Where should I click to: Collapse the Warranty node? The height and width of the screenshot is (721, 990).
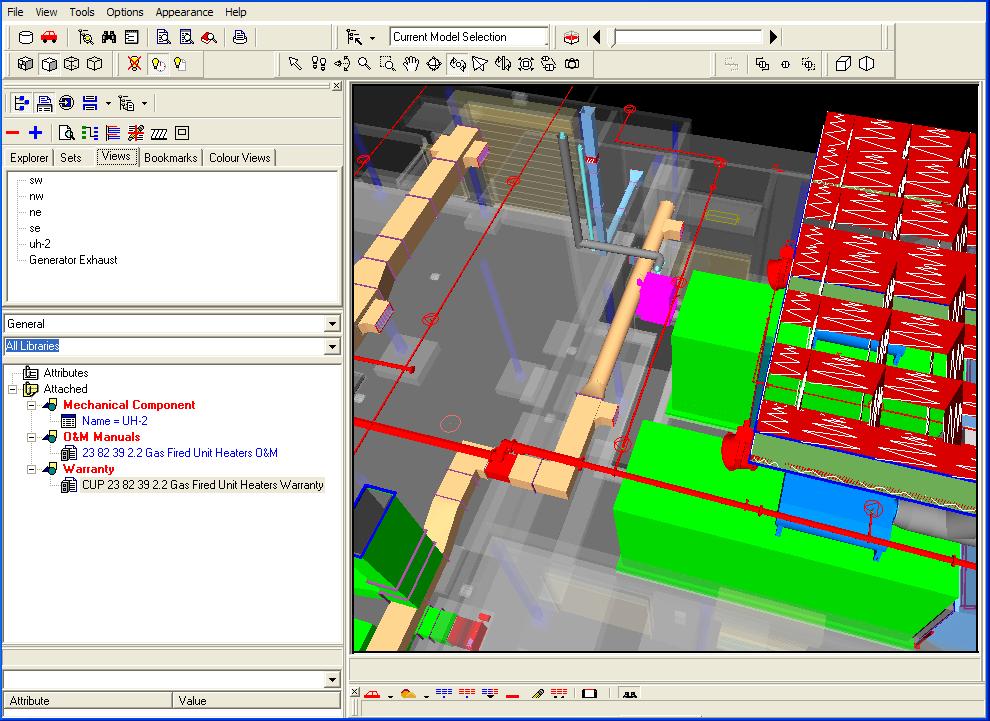pos(31,469)
